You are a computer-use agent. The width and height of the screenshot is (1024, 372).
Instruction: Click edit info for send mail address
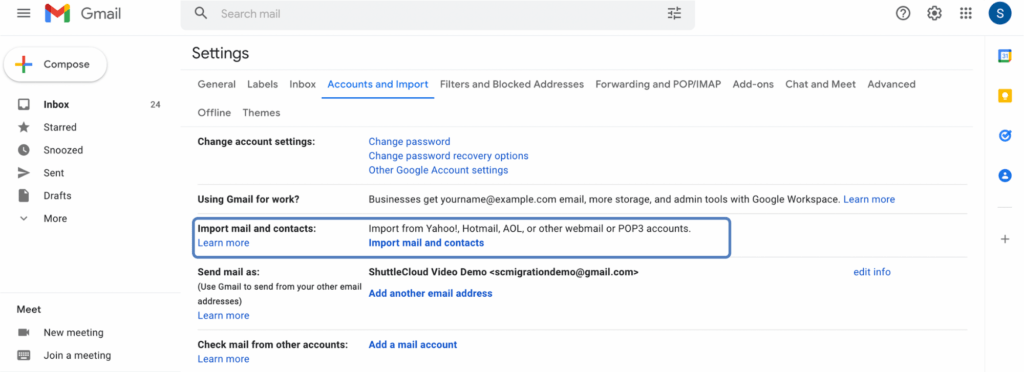(872, 272)
